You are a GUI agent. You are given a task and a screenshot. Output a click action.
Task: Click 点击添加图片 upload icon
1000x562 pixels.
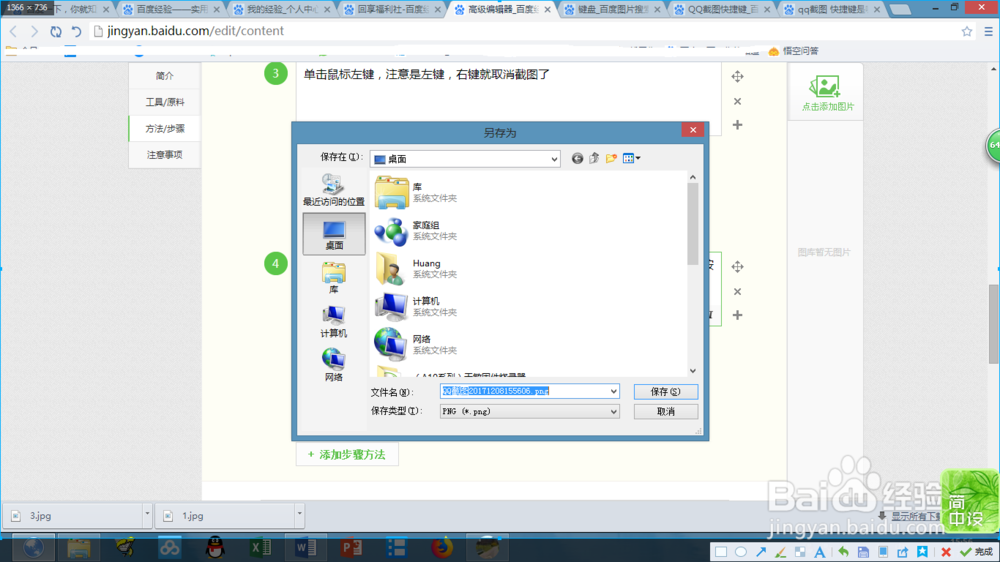tap(826, 93)
